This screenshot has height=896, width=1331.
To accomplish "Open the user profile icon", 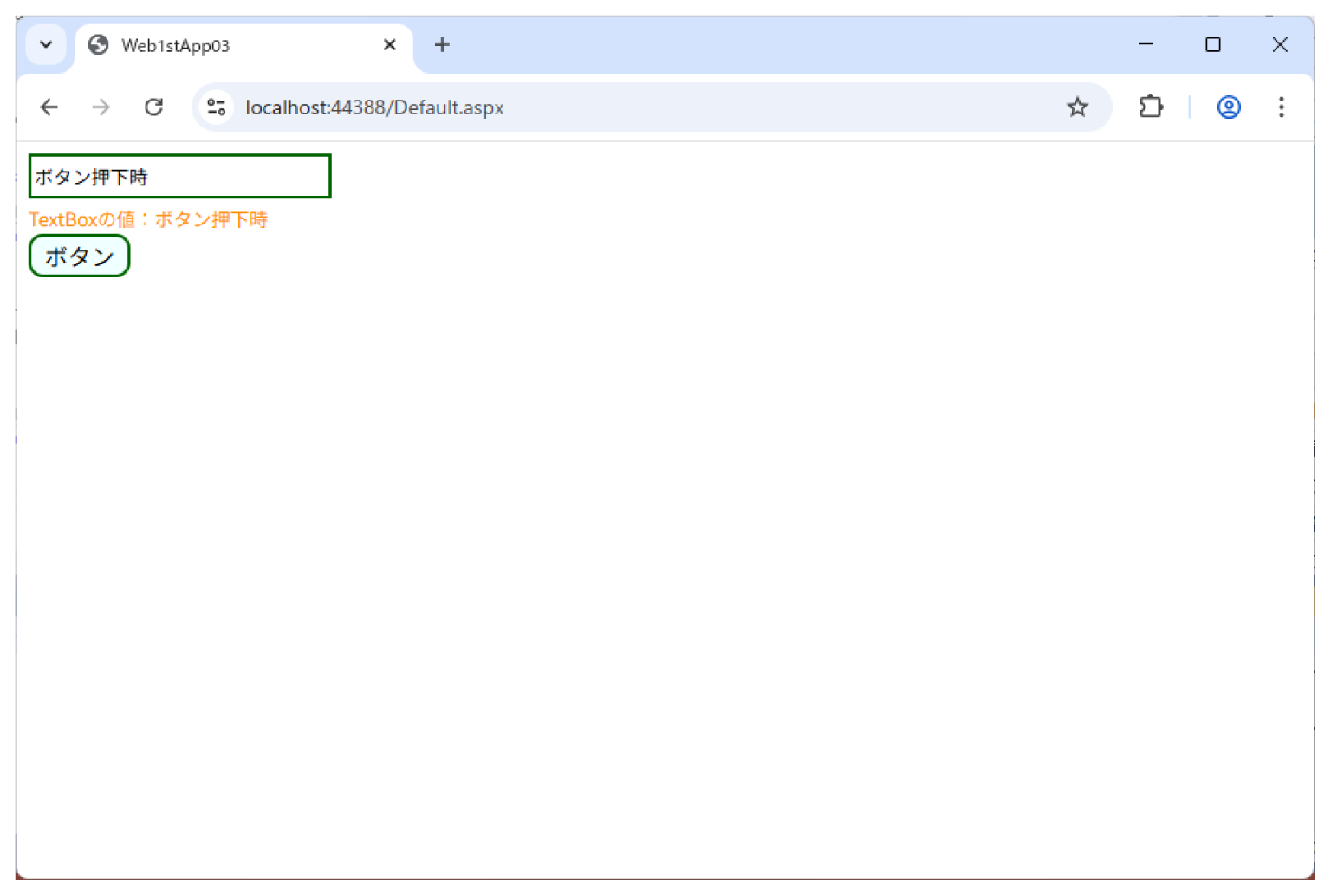I will point(1229,107).
